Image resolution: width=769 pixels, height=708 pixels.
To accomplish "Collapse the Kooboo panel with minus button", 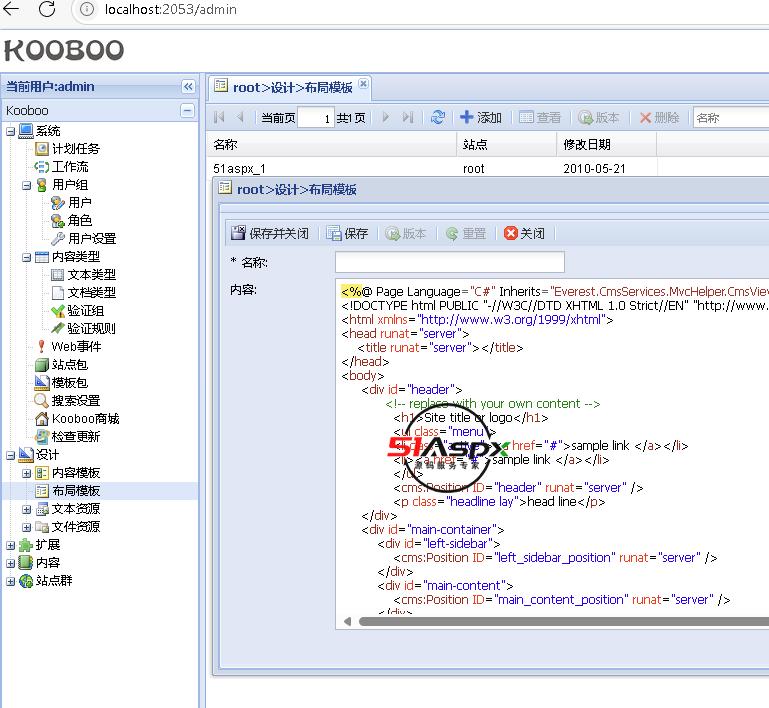I will point(187,110).
